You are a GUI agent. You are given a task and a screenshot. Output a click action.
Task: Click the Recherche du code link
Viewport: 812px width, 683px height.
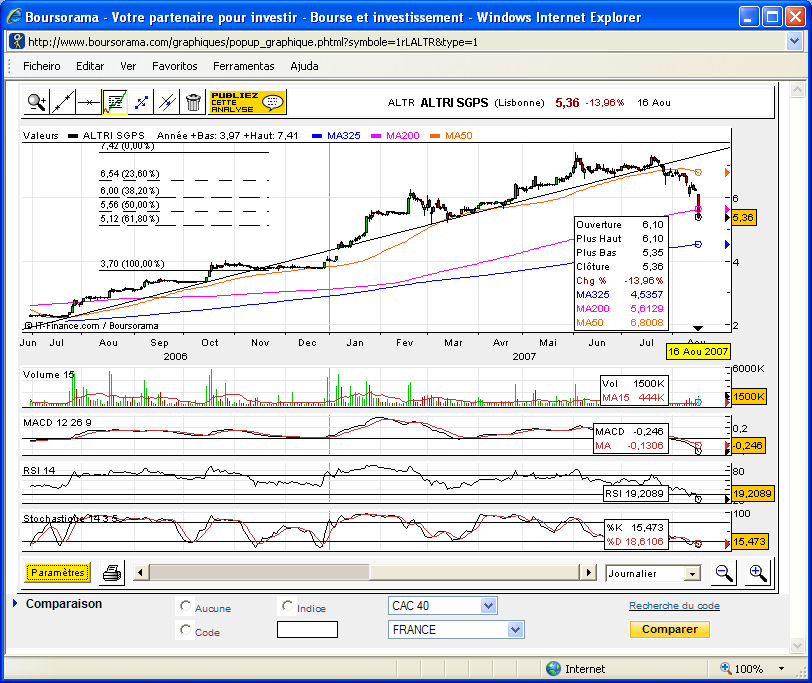click(x=674, y=605)
